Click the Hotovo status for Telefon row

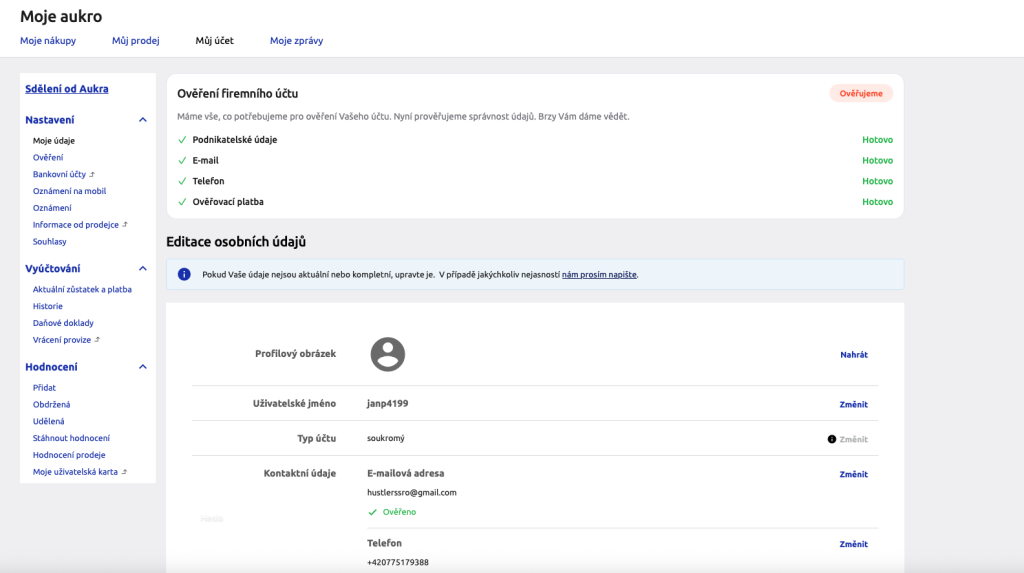[877, 181]
